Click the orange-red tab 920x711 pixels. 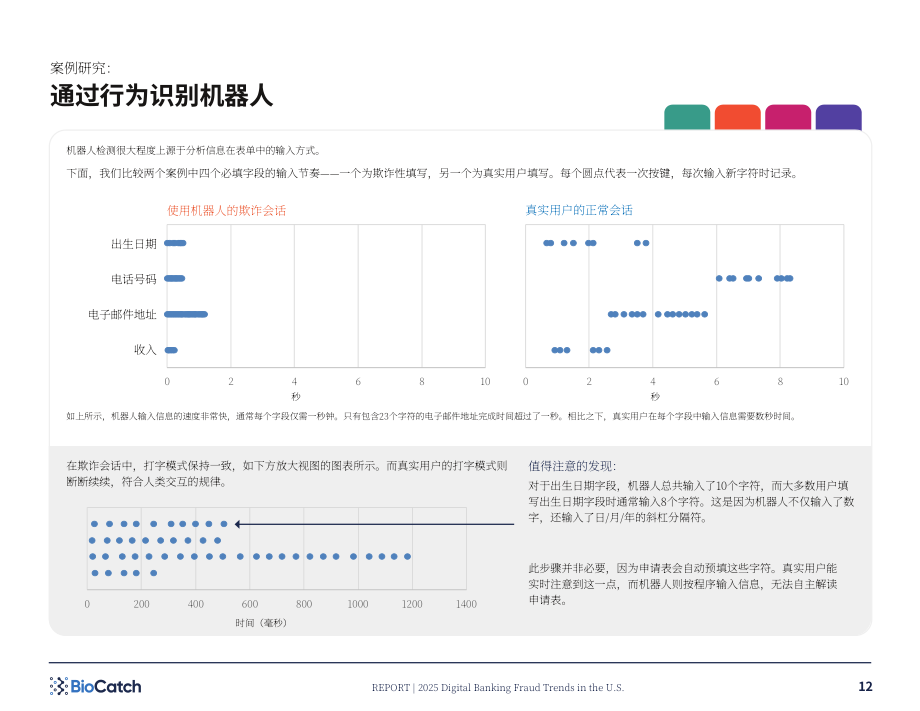738,117
